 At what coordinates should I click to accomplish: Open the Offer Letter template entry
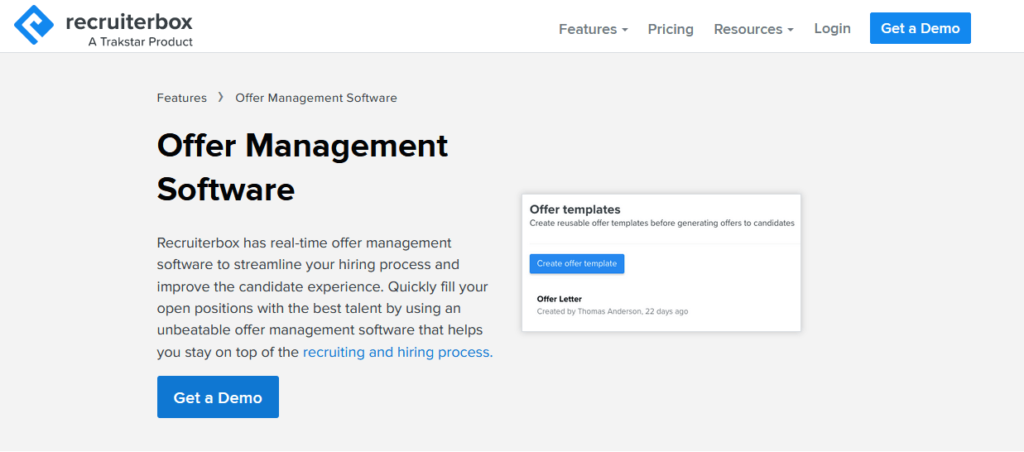pyautogui.click(x=559, y=299)
